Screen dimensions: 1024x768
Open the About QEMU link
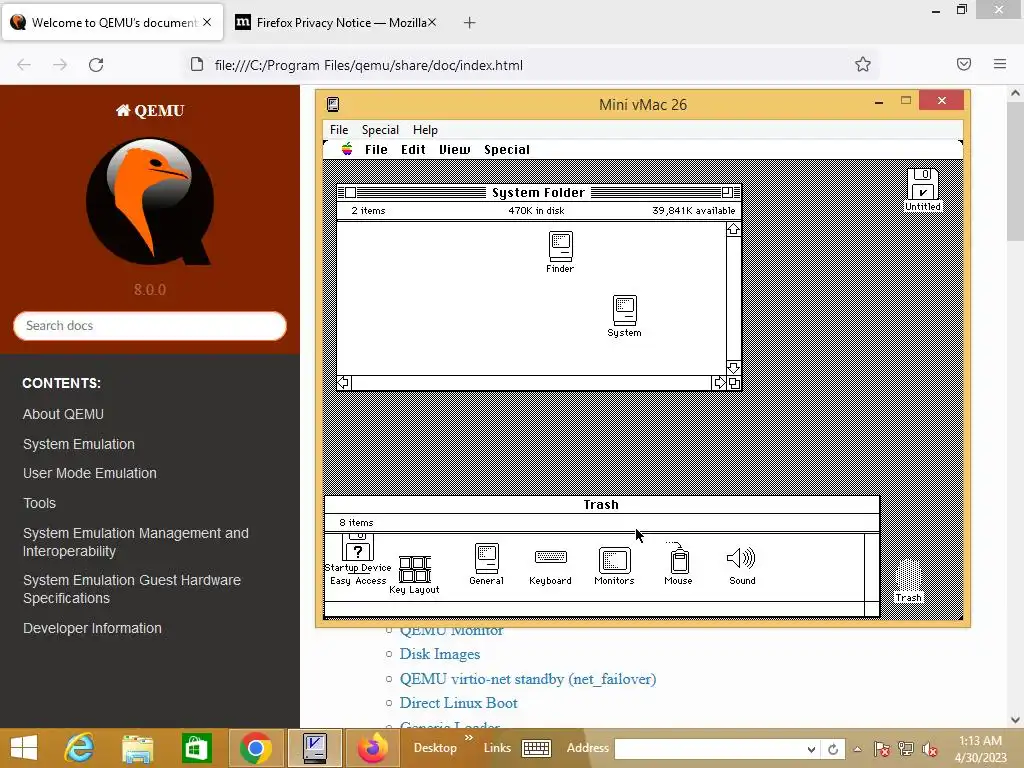pyautogui.click(x=63, y=414)
